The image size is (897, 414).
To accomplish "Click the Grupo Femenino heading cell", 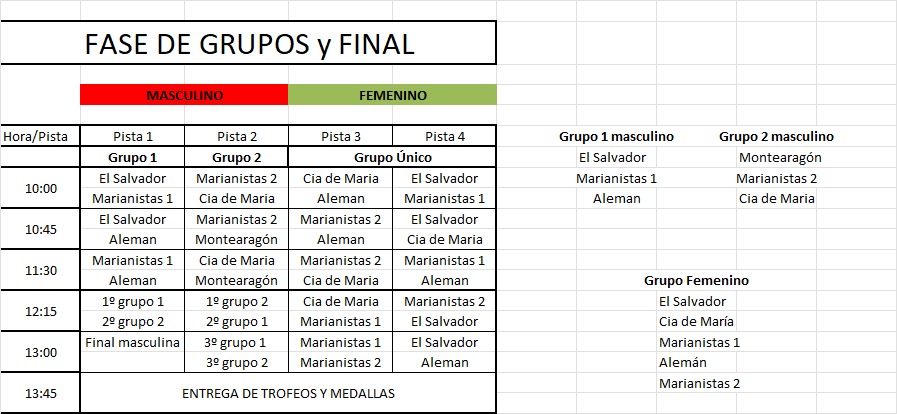I will (x=696, y=281).
